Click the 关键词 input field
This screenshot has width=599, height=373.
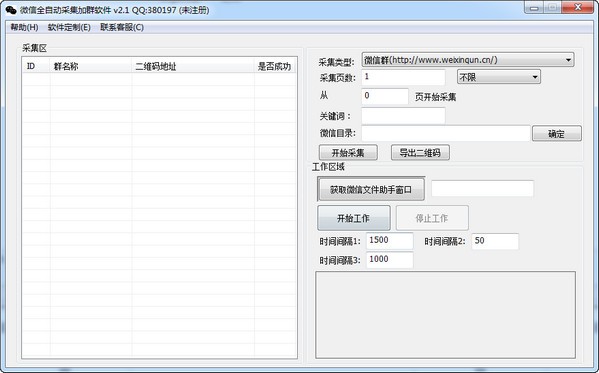[x=403, y=116]
